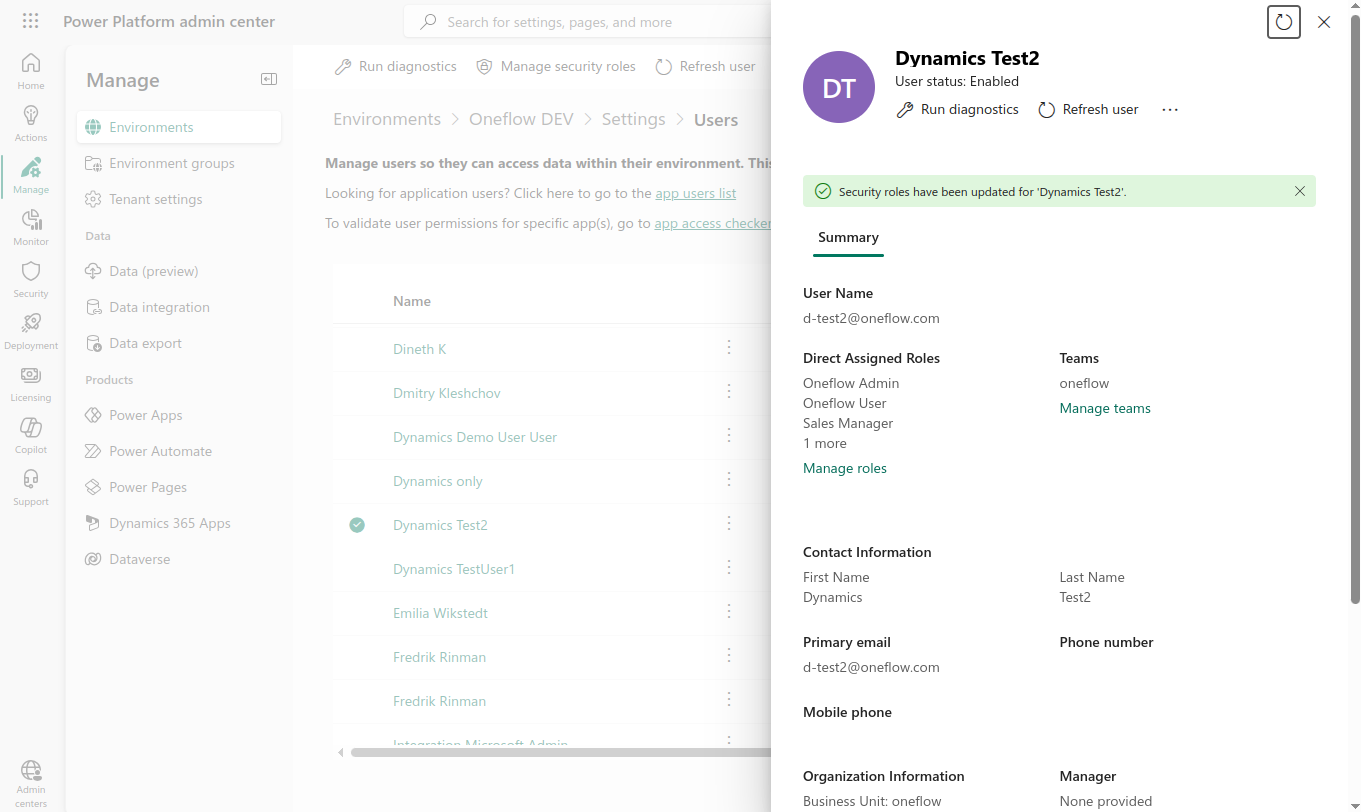Viewport: 1361px width, 812px height.
Task: Open more options ellipsis in user panel
Action: click(1170, 110)
